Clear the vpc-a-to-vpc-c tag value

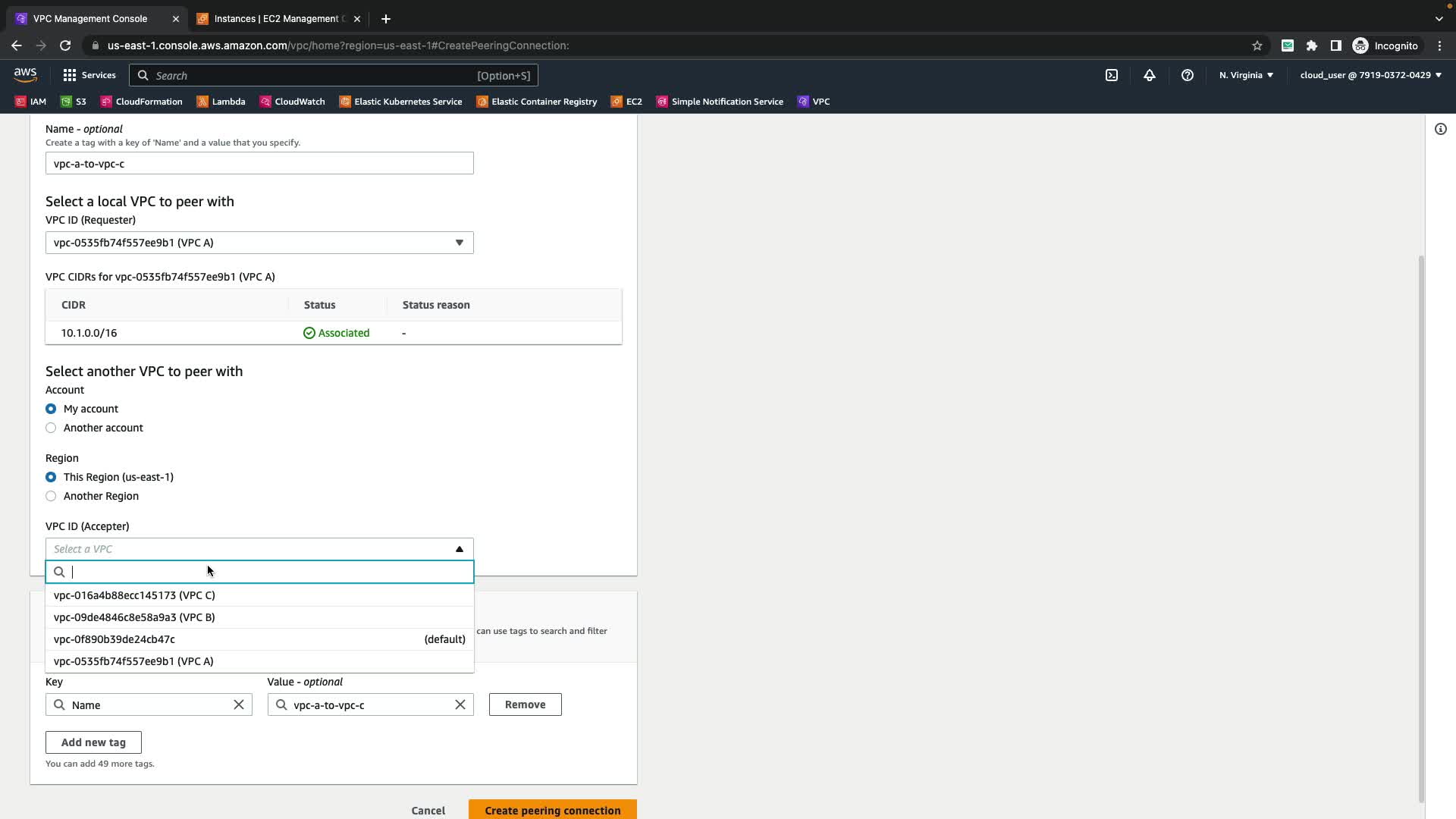[x=460, y=704]
